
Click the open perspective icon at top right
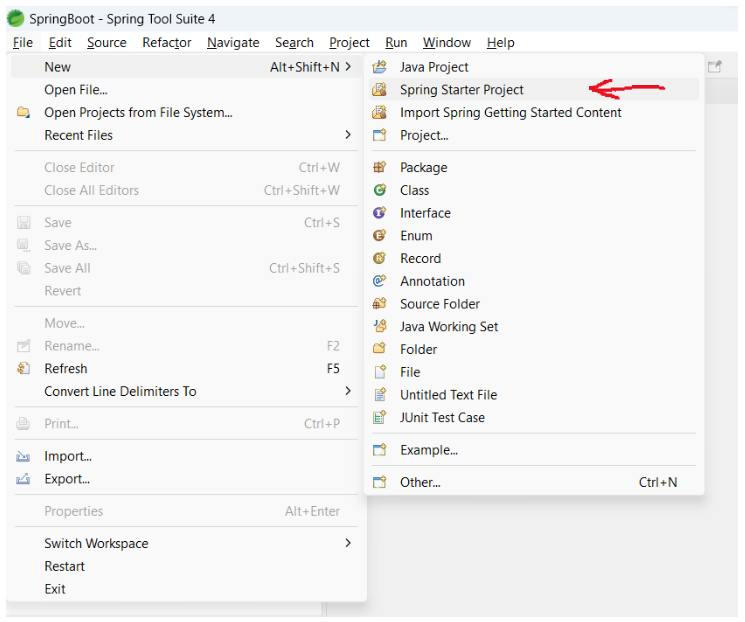click(715, 67)
